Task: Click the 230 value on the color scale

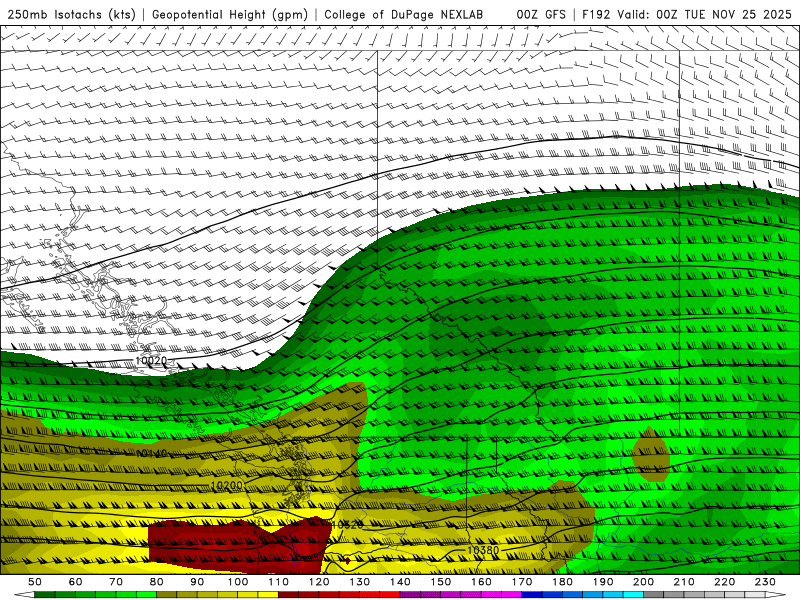Action: click(x=765, y=582)
